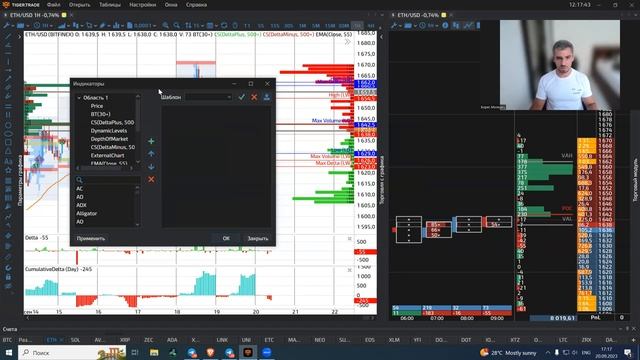640x360 pixels.
Task: Select the 1M timeframe button
Action: point(302,26)
